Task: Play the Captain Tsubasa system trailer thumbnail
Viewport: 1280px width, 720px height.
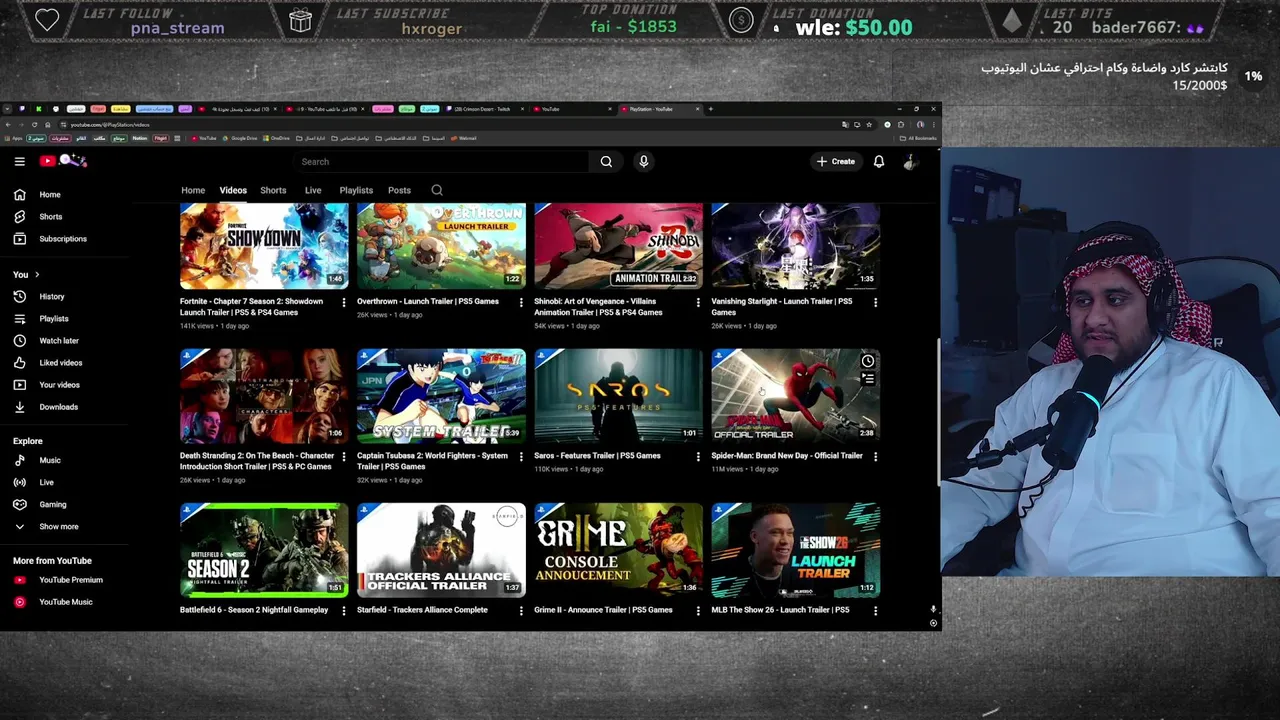Action: 441,396
